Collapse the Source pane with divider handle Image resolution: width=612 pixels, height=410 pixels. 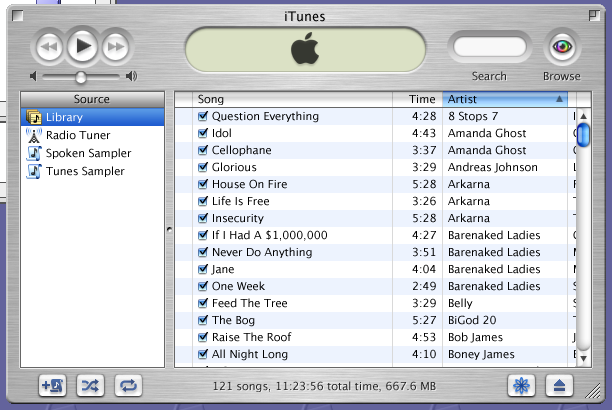(x=168, y=230)
